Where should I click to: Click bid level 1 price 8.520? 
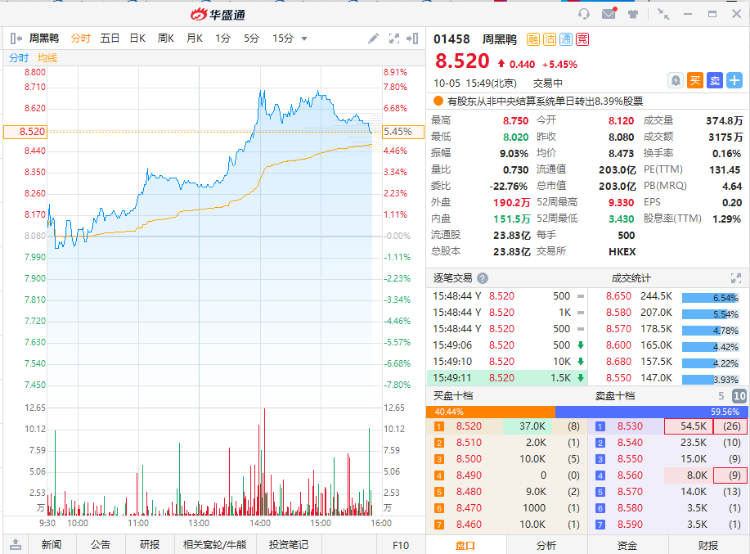click(469, 426)
